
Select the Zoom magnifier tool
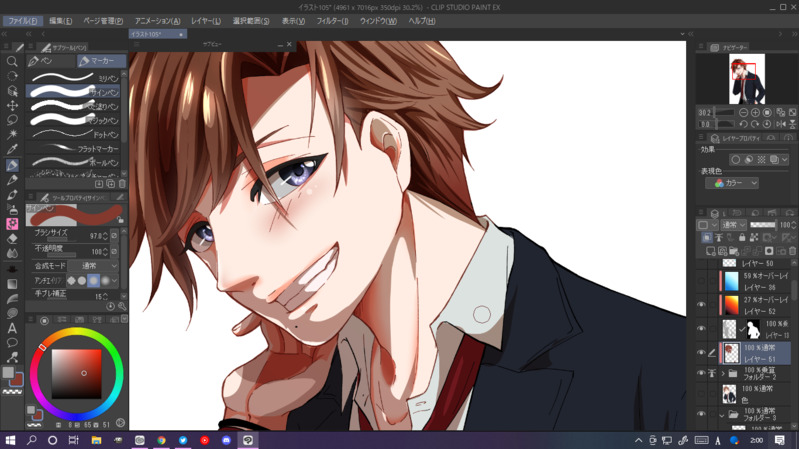[x=12, y=62]
